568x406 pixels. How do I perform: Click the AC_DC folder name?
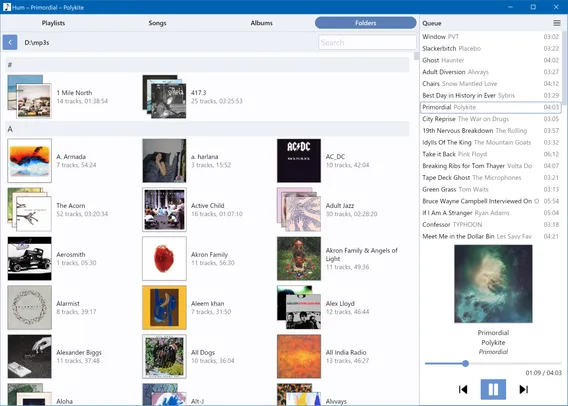coord(335,157)
